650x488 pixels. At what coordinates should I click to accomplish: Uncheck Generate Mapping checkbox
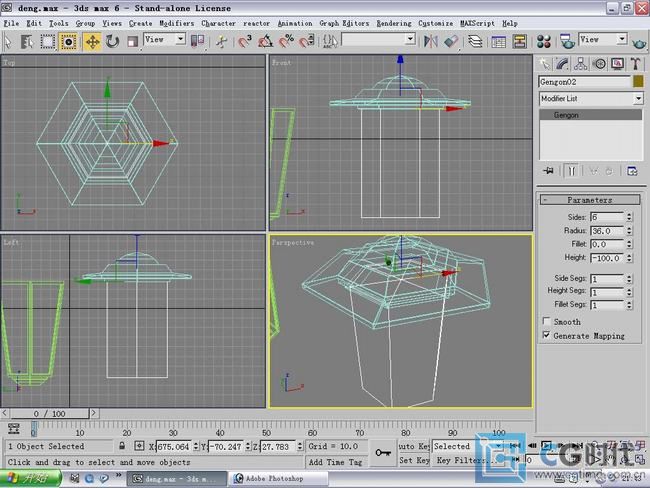coord(546,335)
